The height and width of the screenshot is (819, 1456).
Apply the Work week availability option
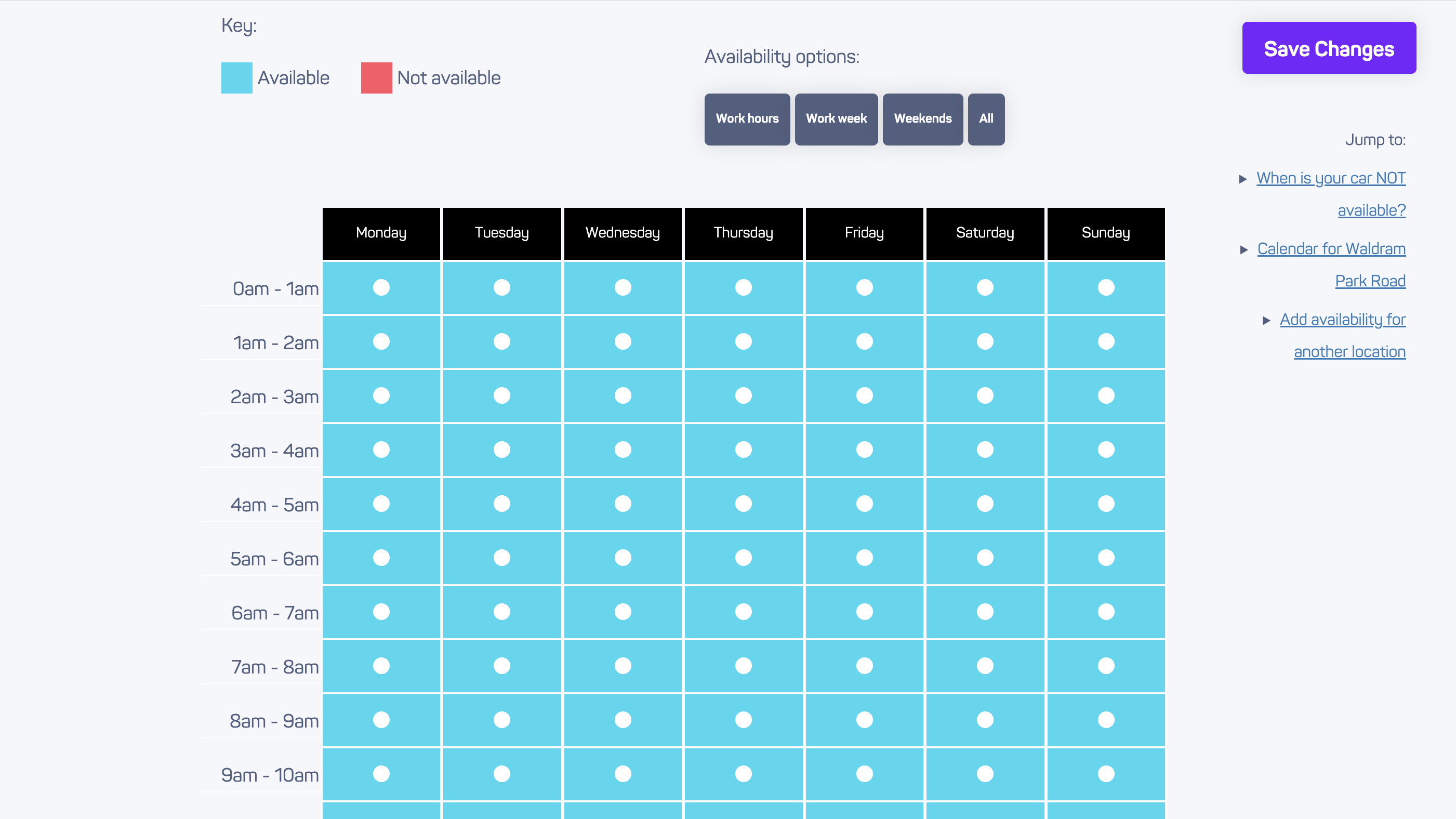pyautogui.click(x=836, y=119)
